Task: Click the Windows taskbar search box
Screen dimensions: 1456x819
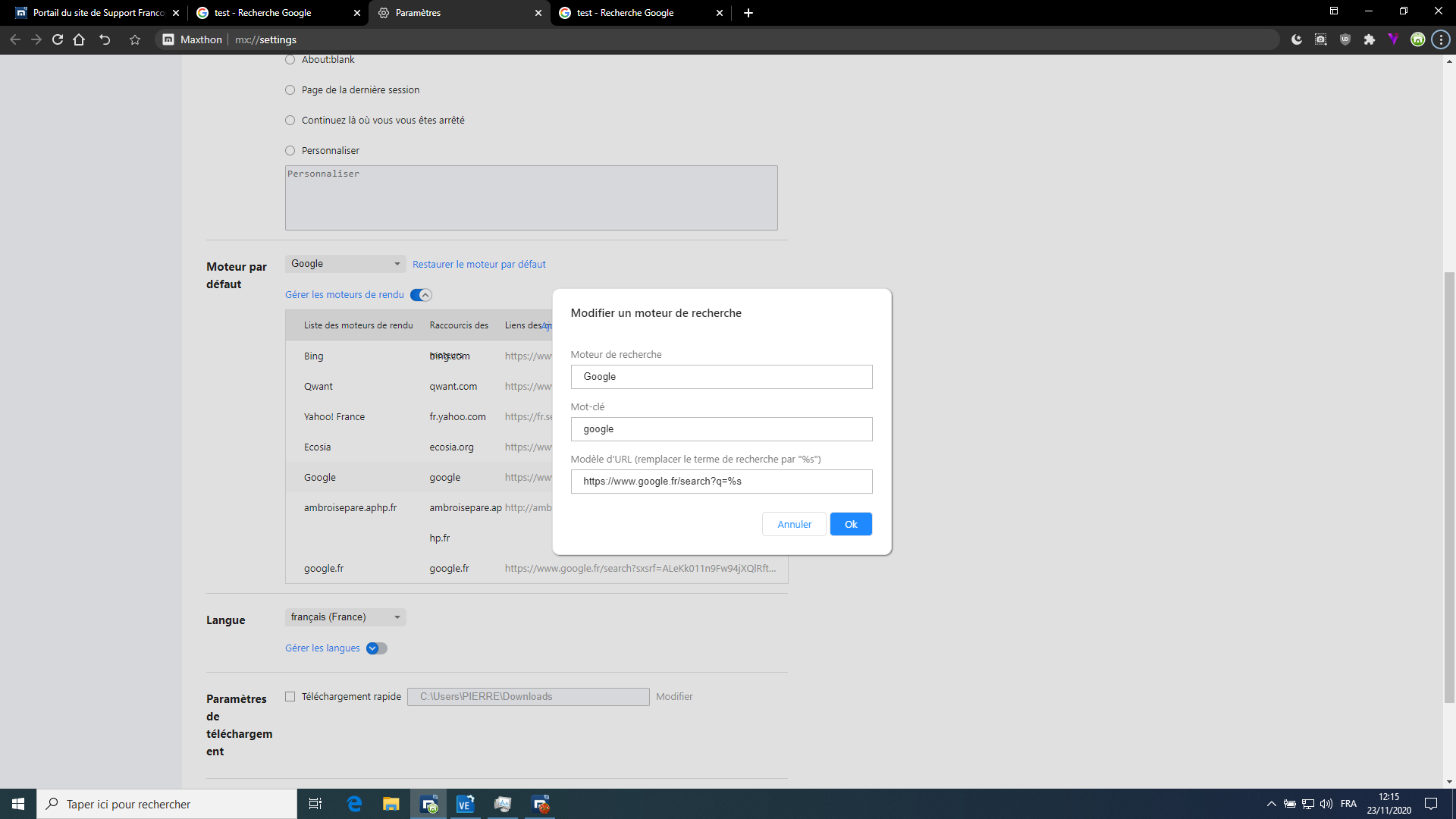Action: tap(167, 804)
